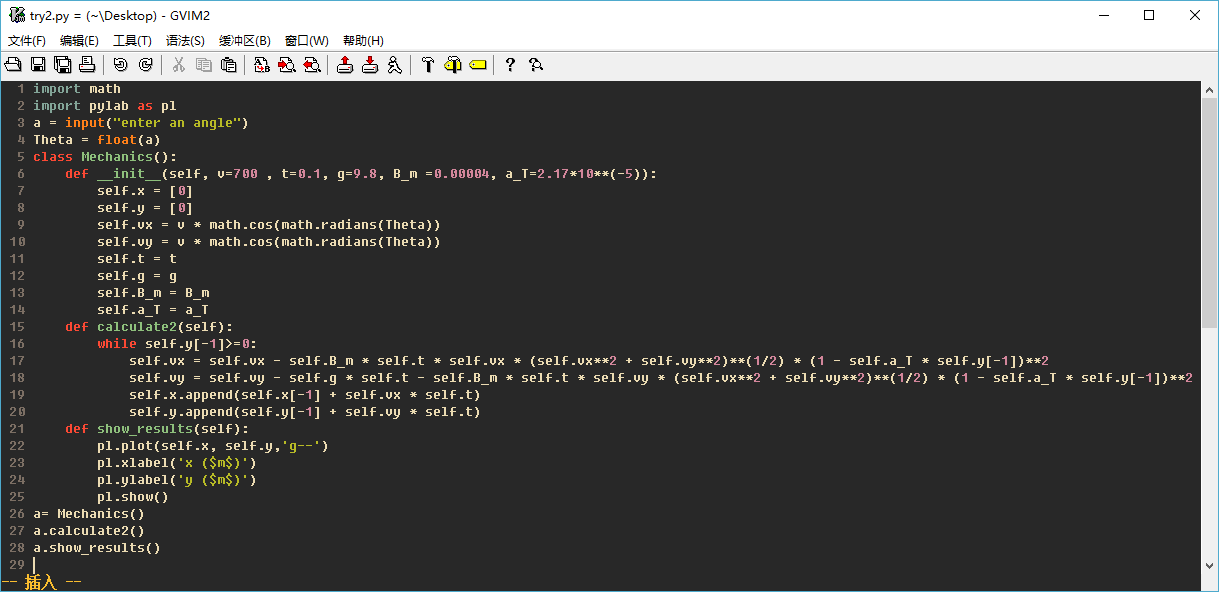Viewport: 1219px width, 592px height.
Task: Click 'a.show_results()' on line 28
Action: coord(97,548)
